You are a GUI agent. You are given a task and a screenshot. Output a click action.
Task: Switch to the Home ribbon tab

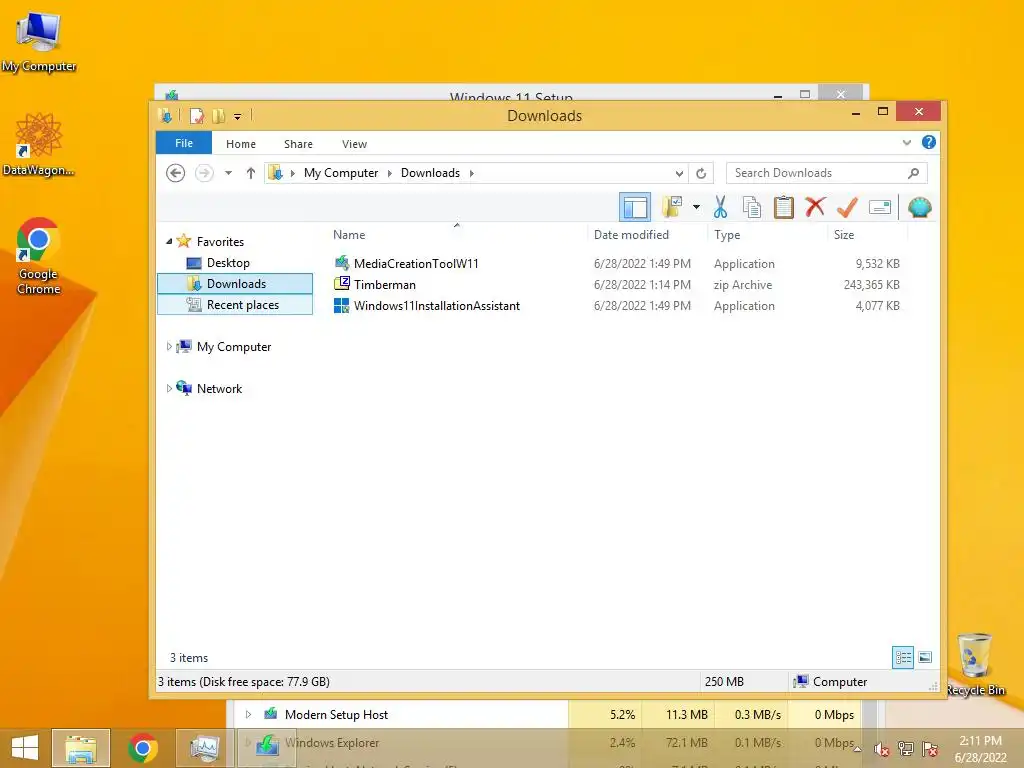click(240, 144)
